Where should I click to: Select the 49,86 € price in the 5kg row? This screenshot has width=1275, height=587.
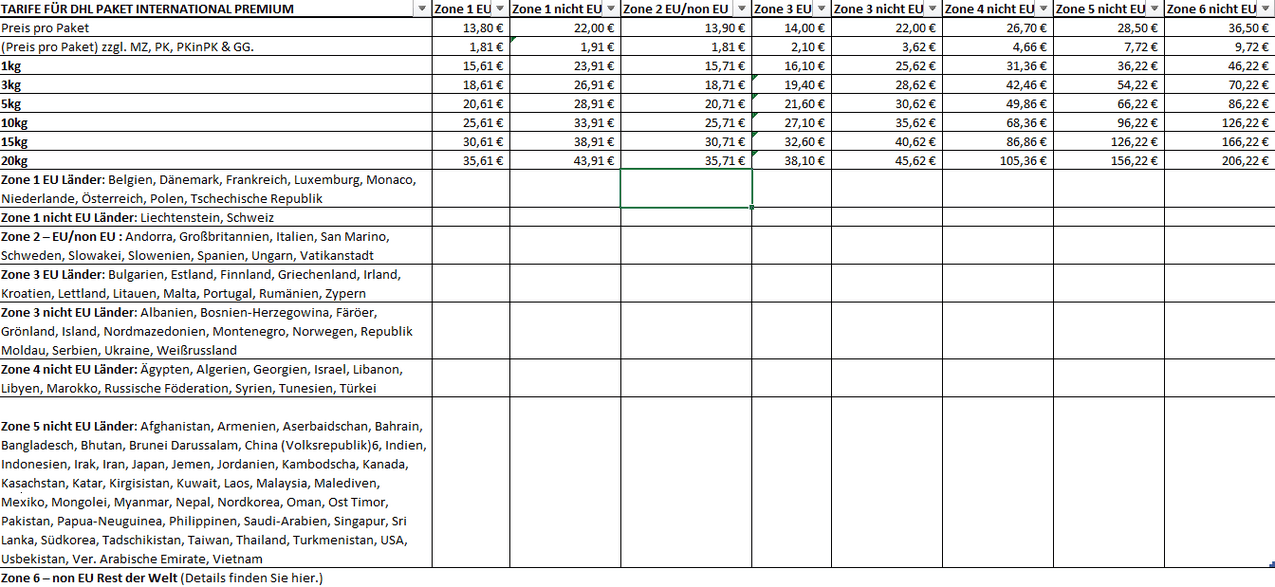998,104
